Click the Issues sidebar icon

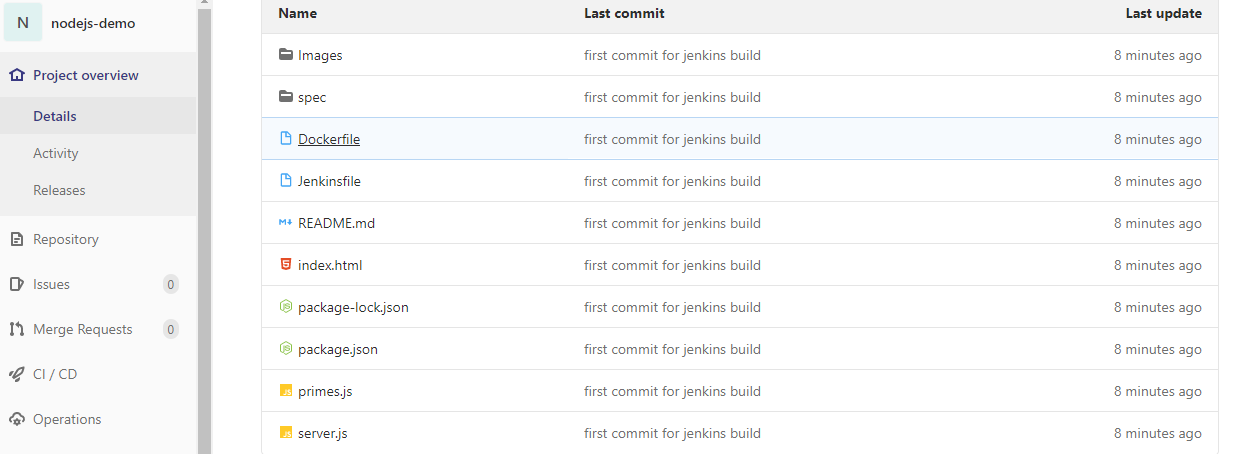tap(16, 284)
